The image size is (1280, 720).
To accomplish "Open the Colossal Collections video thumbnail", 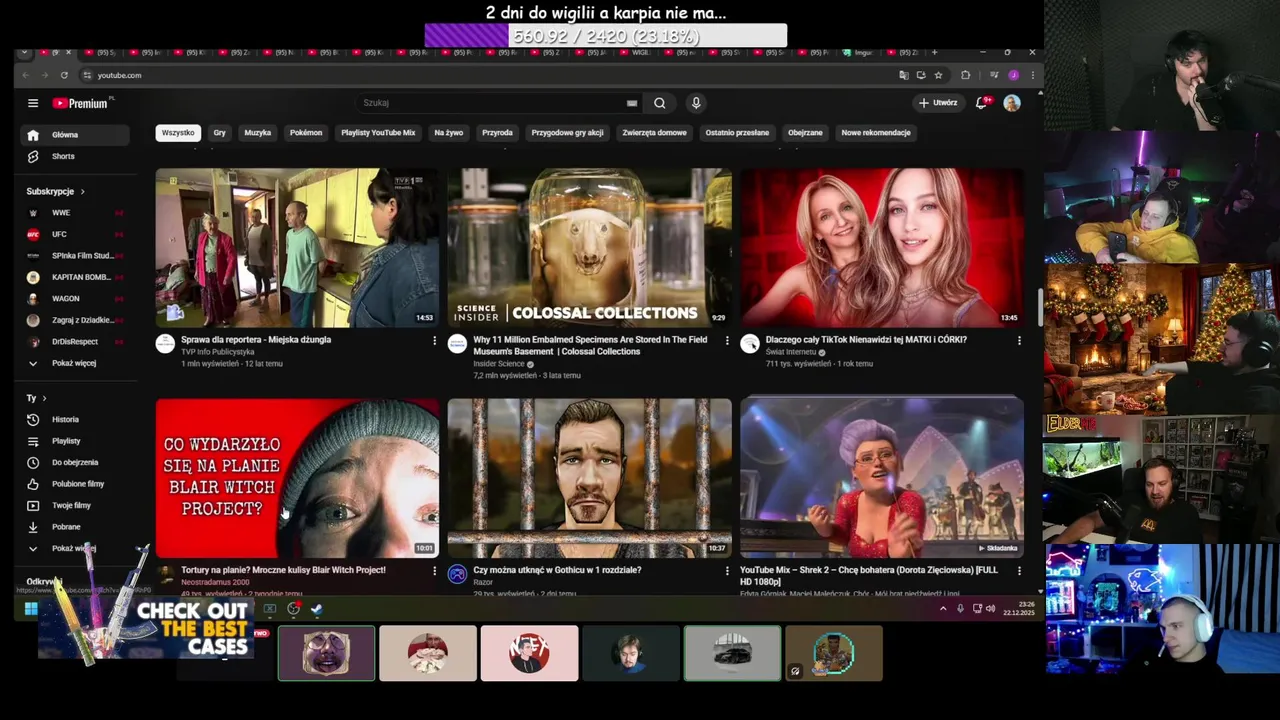I will click(590, 248).
